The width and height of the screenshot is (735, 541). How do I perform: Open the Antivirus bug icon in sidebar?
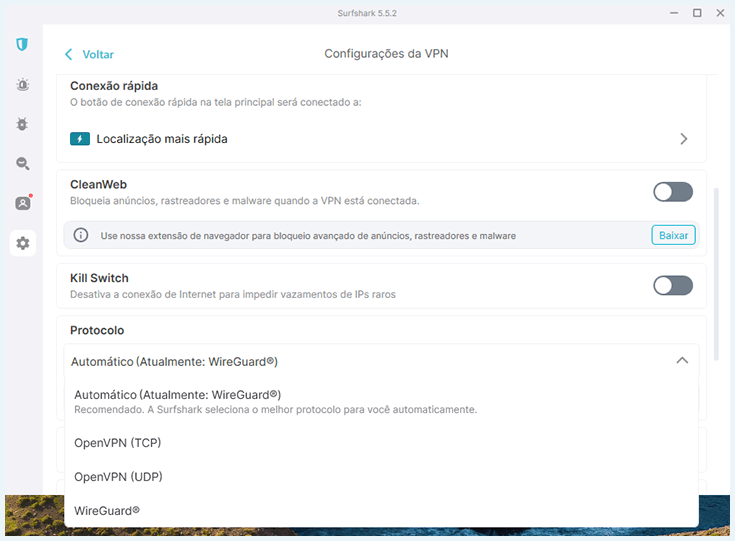(x=22, y=124)
